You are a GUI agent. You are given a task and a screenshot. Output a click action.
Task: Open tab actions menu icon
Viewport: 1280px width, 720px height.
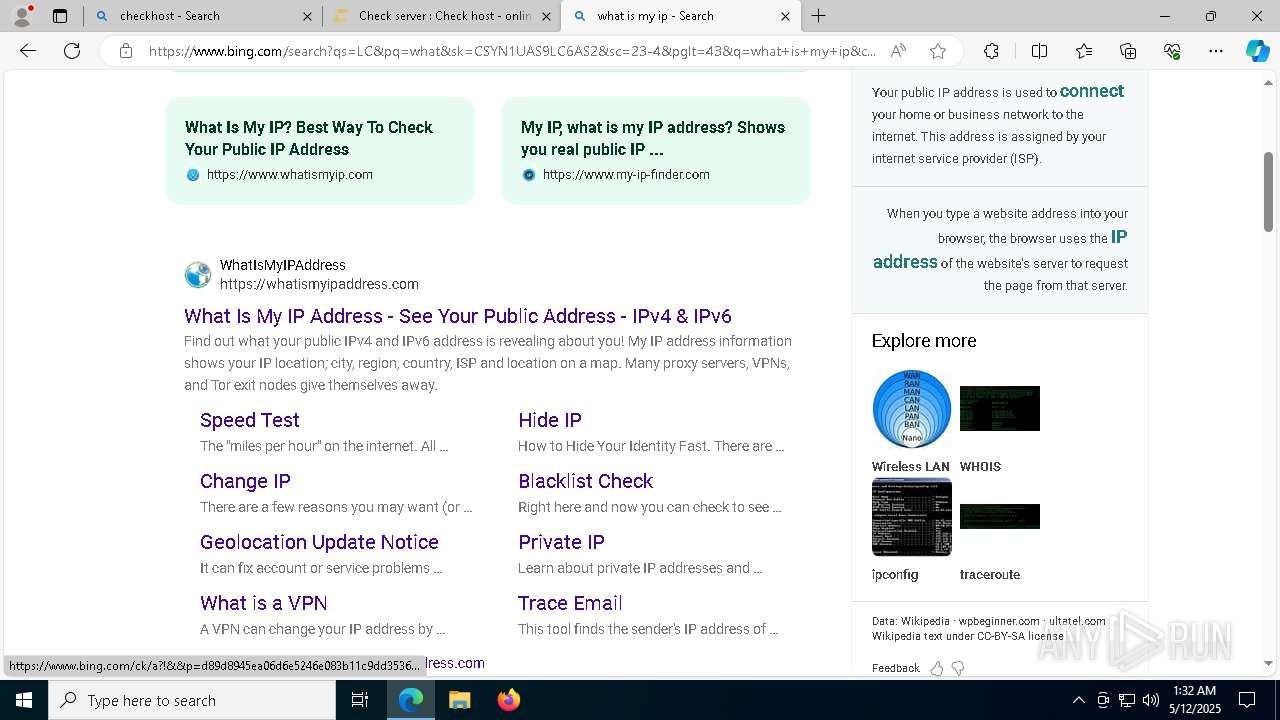[60, 16]
